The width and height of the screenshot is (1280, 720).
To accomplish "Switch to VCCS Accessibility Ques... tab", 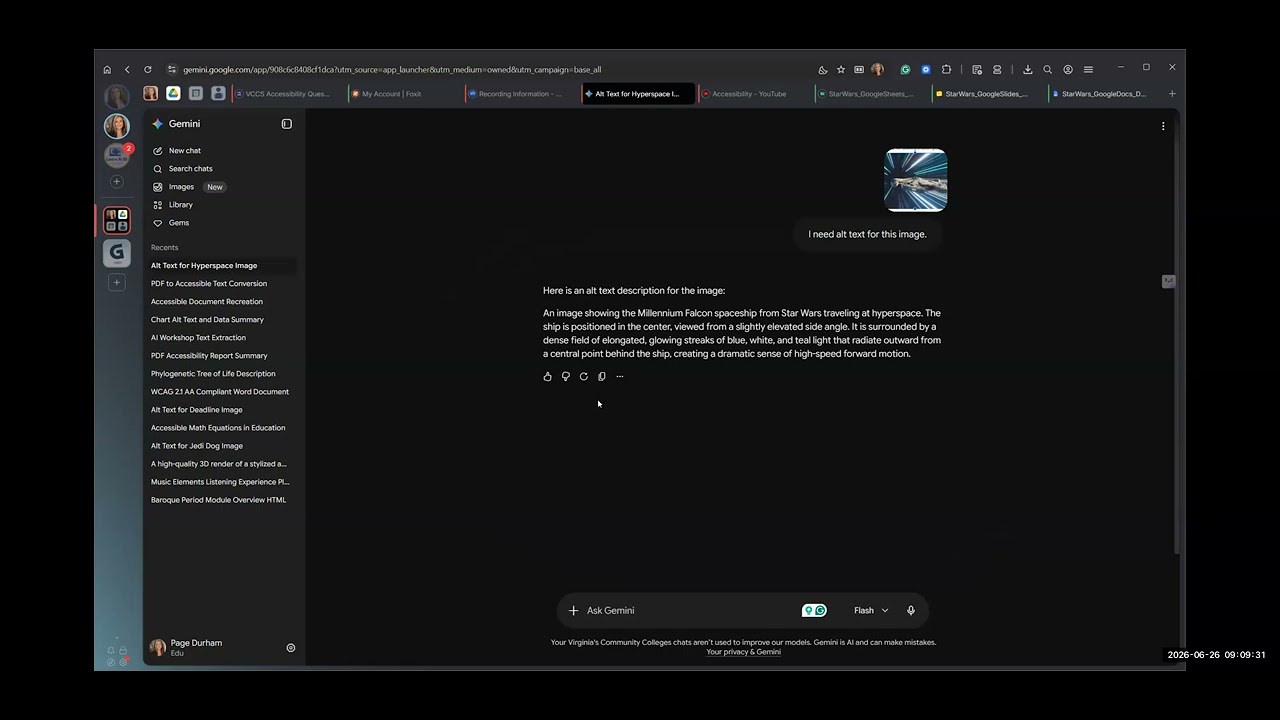I will tap(288, 94).
